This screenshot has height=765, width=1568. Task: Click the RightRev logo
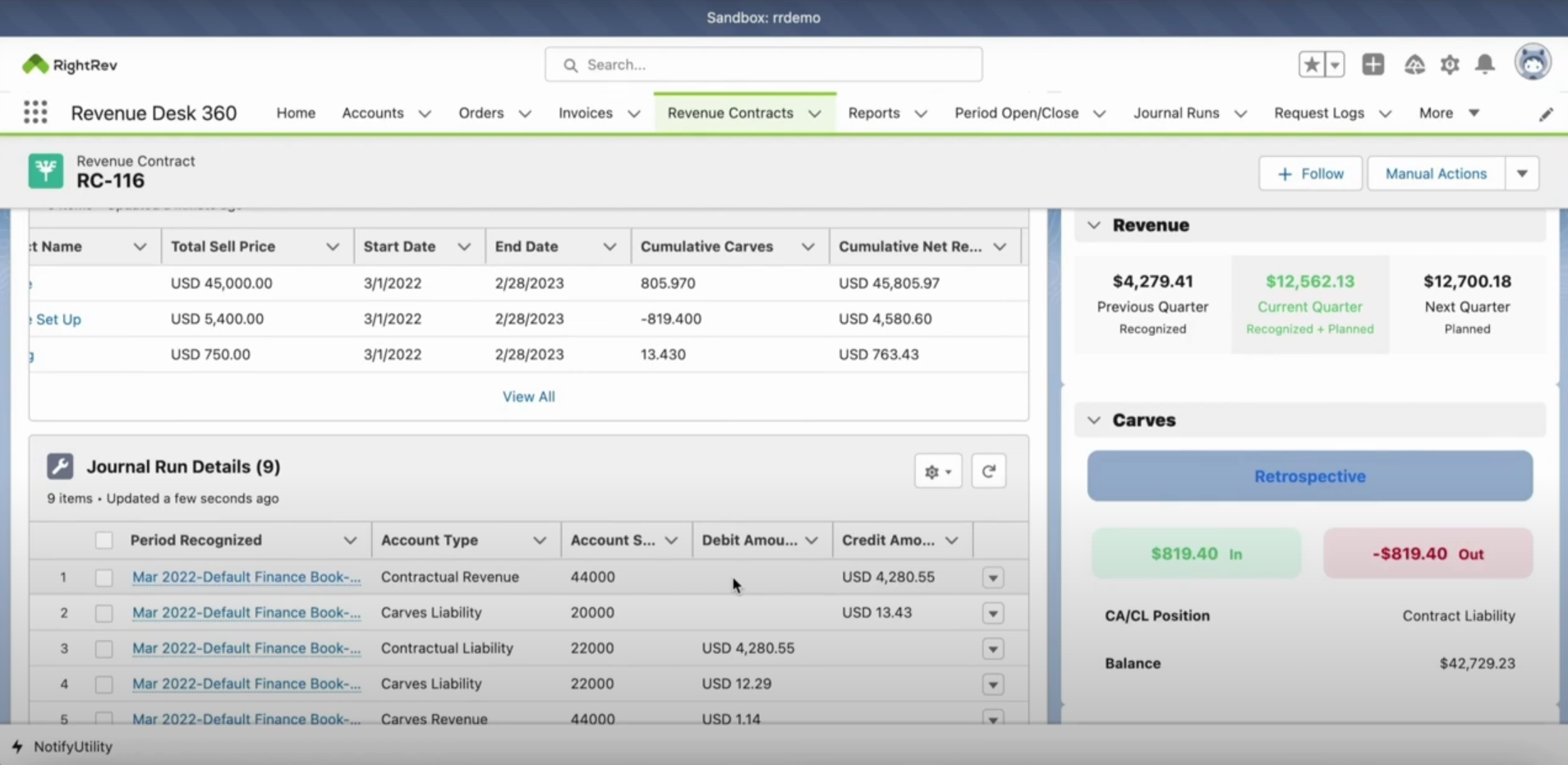[70, 65]
